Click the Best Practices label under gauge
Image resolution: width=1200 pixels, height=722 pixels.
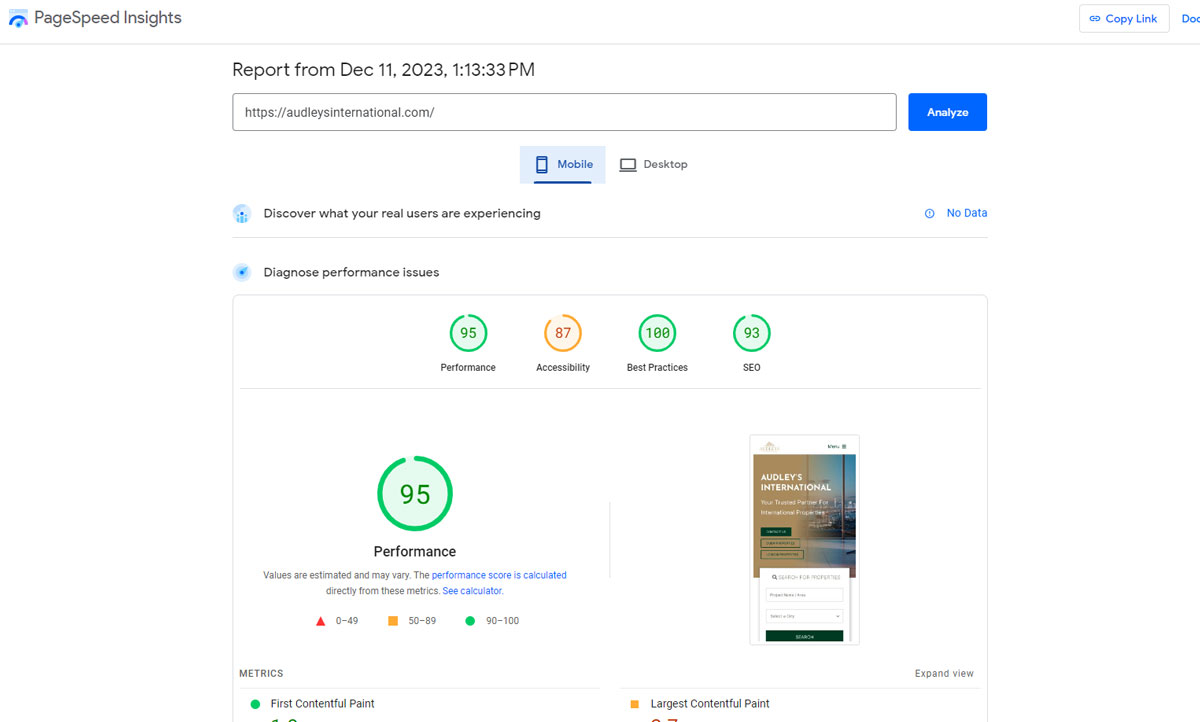pos(657,368)
